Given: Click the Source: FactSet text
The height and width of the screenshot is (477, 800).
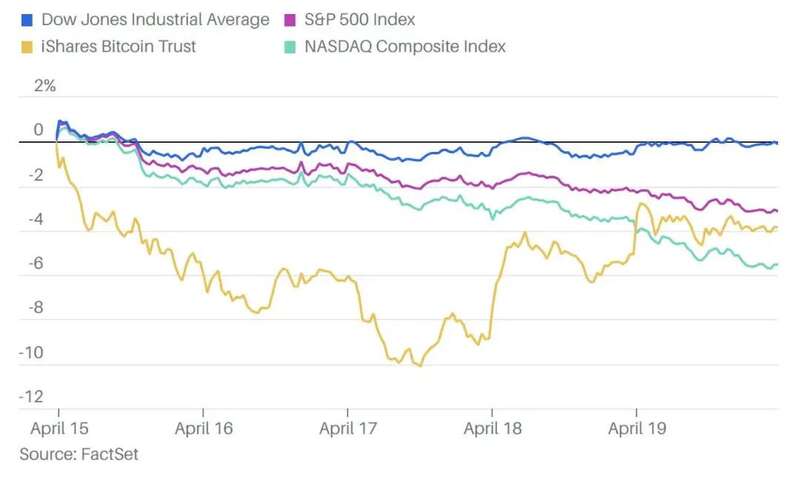Looking at the screenshot, I should [x=79, y=455].
